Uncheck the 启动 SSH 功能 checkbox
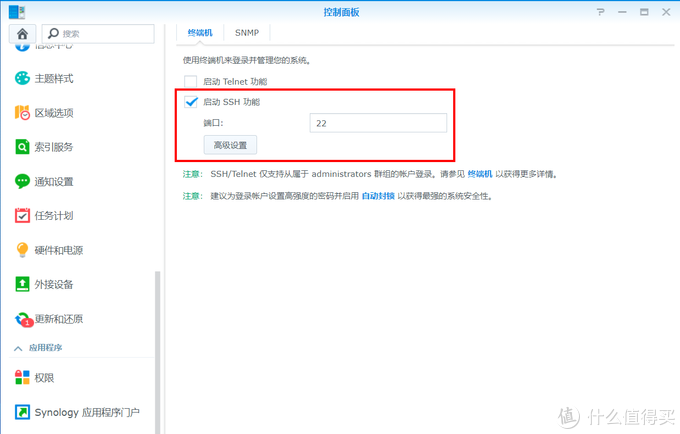This screenshot has height=434, width=680. 191,102
